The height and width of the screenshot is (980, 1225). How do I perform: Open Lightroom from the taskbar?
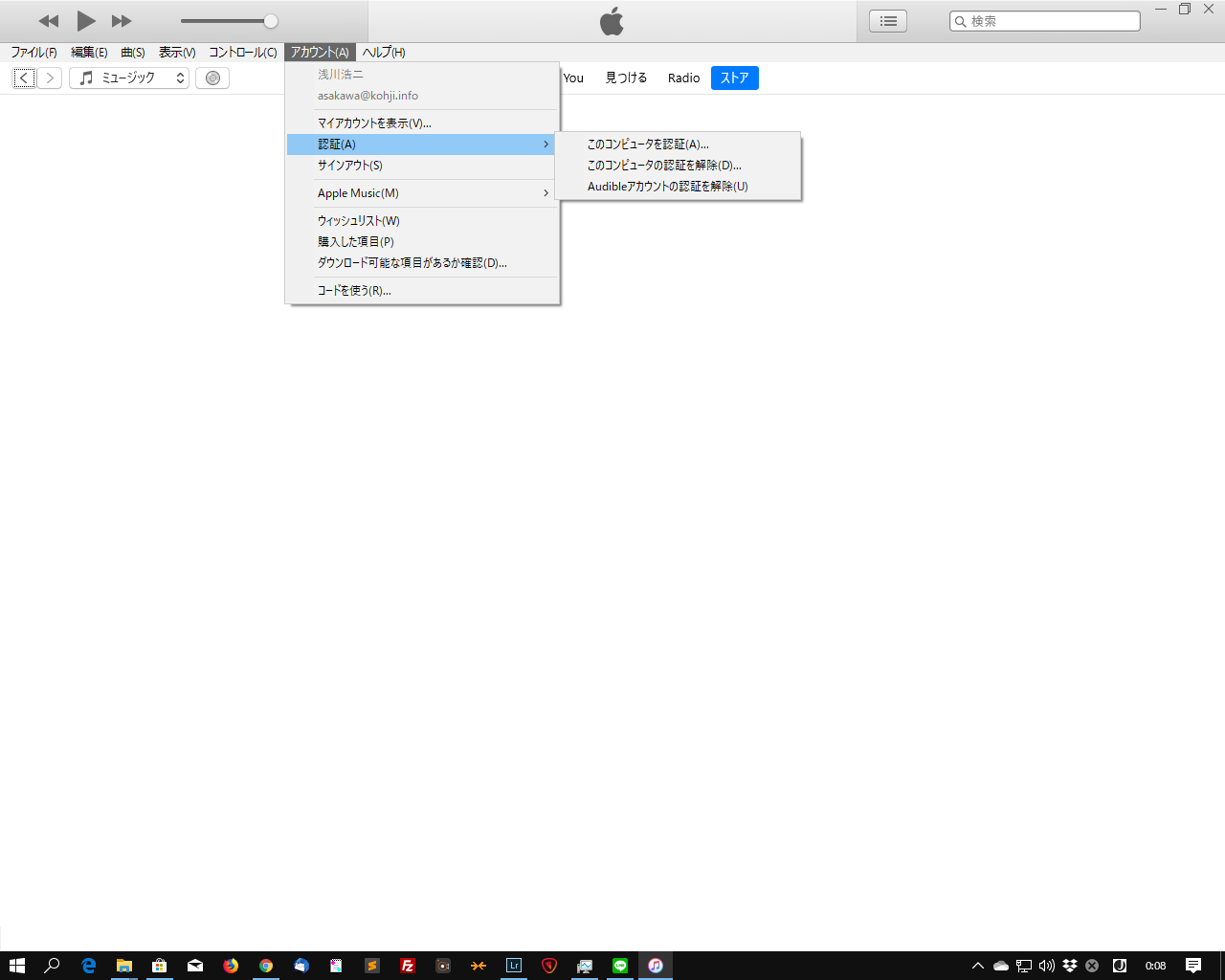coord(514,966)
